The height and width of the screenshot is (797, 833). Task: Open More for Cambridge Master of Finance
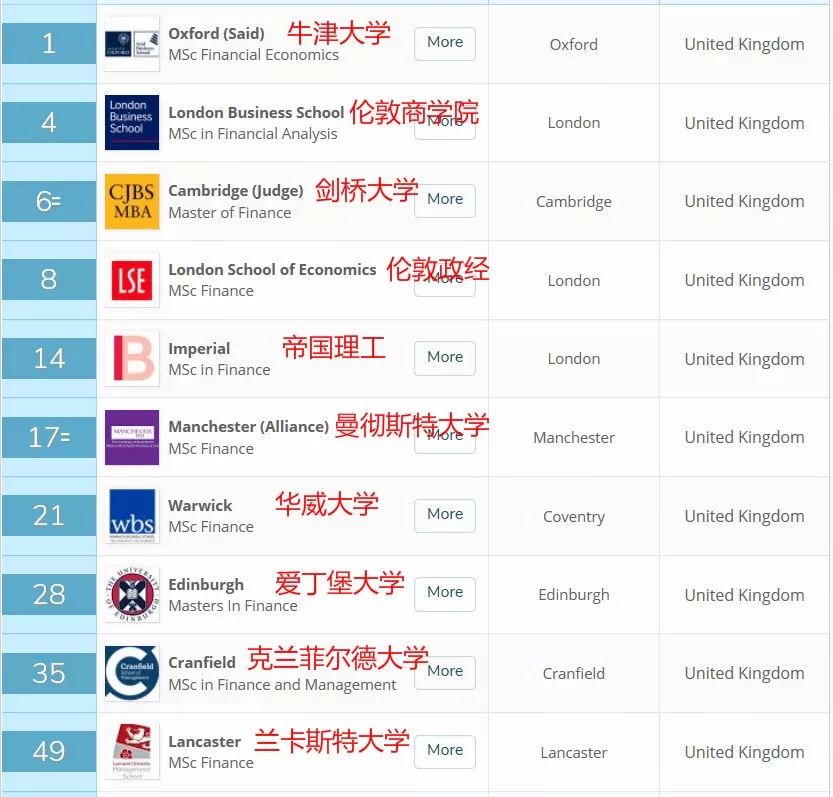click(x=444, y=200)
